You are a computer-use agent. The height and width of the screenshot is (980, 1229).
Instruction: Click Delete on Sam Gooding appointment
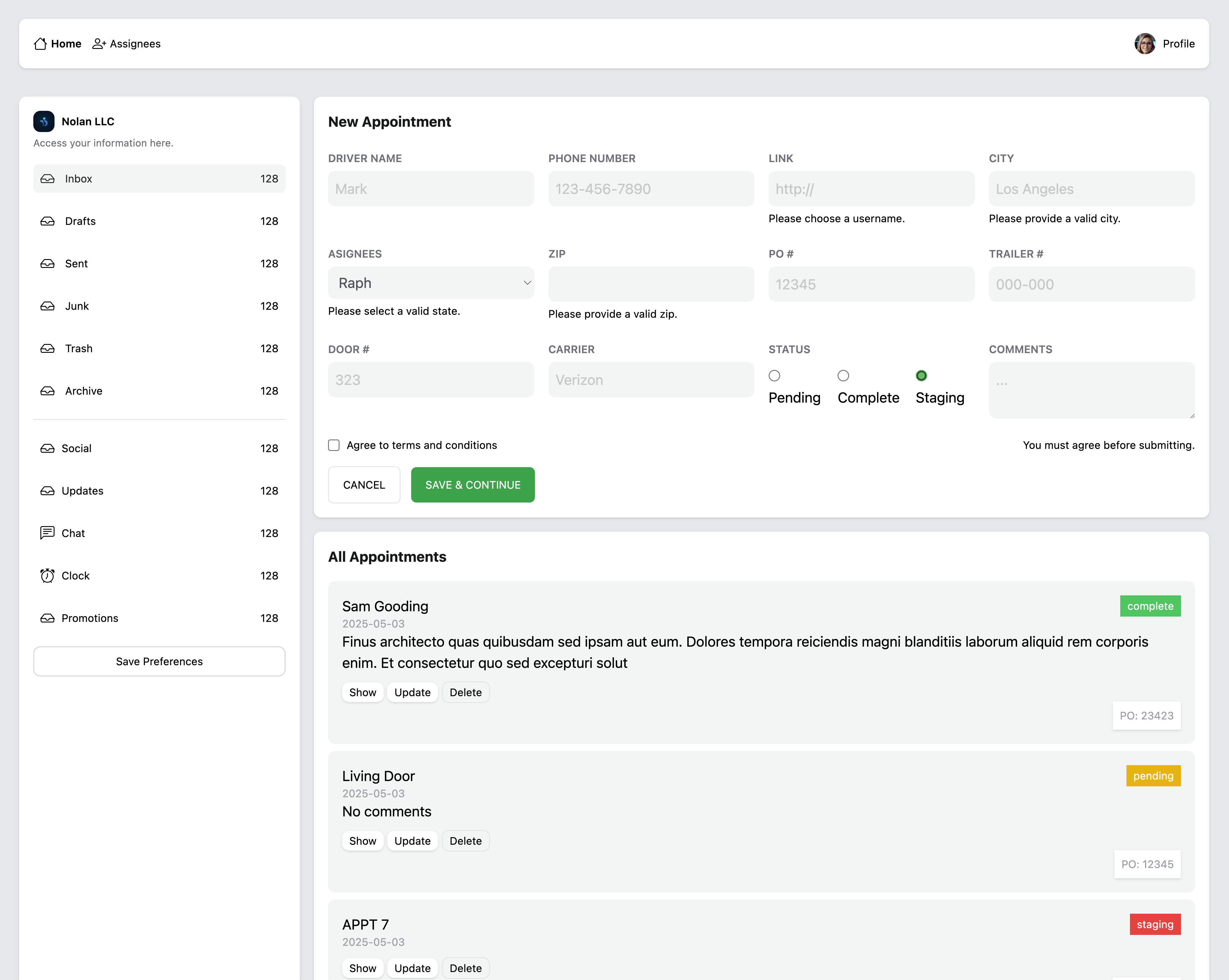click(465, 693)
